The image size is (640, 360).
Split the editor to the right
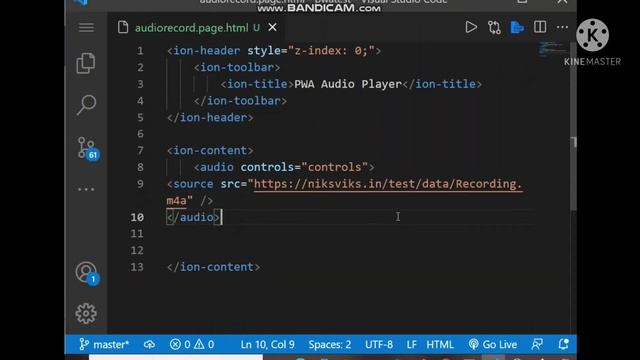540,27
